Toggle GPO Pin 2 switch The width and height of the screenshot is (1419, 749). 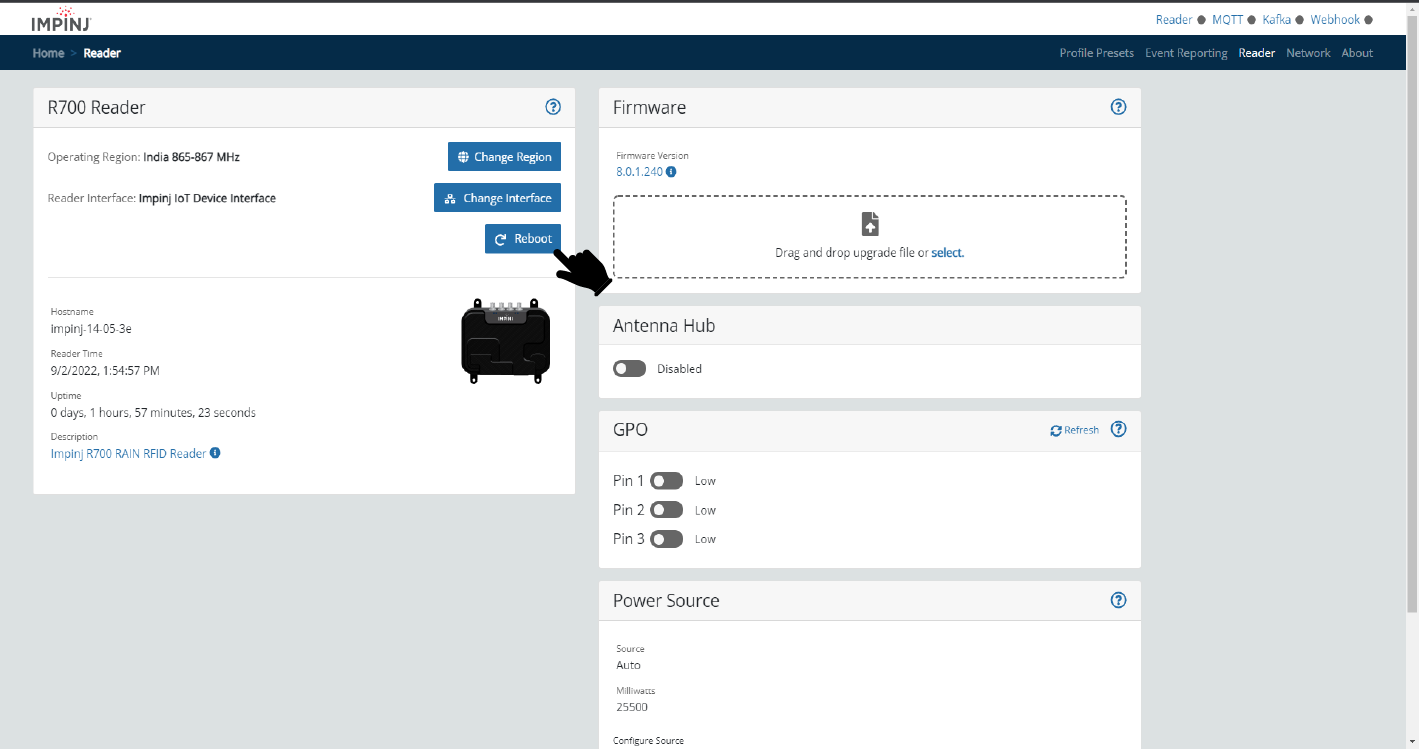click(x=666, y=510)
